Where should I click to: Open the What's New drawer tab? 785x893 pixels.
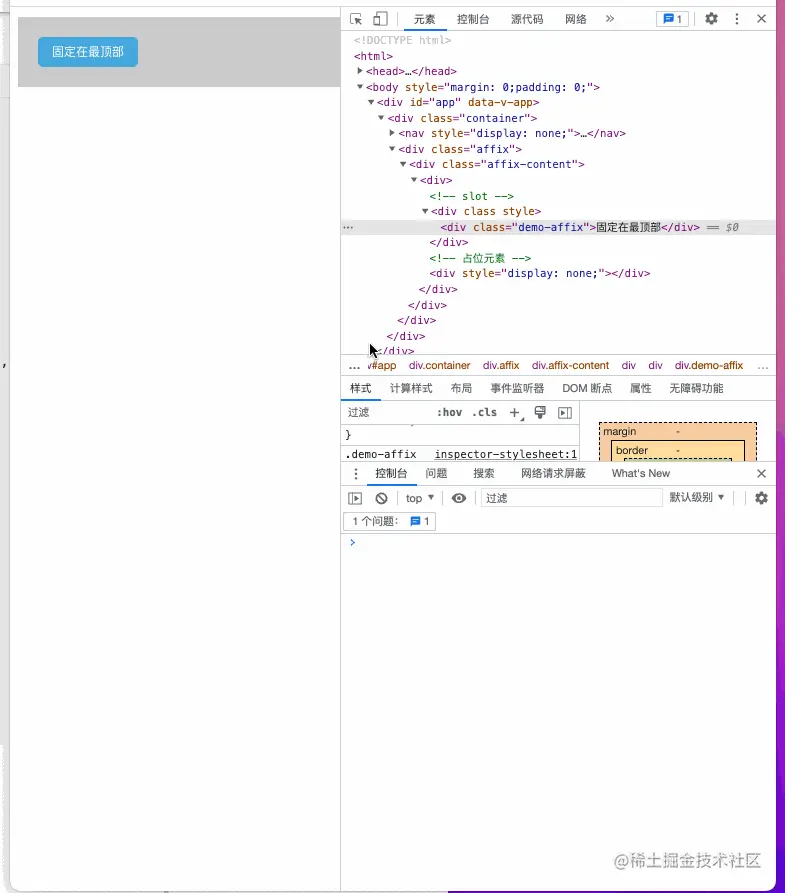coord(641,473)
